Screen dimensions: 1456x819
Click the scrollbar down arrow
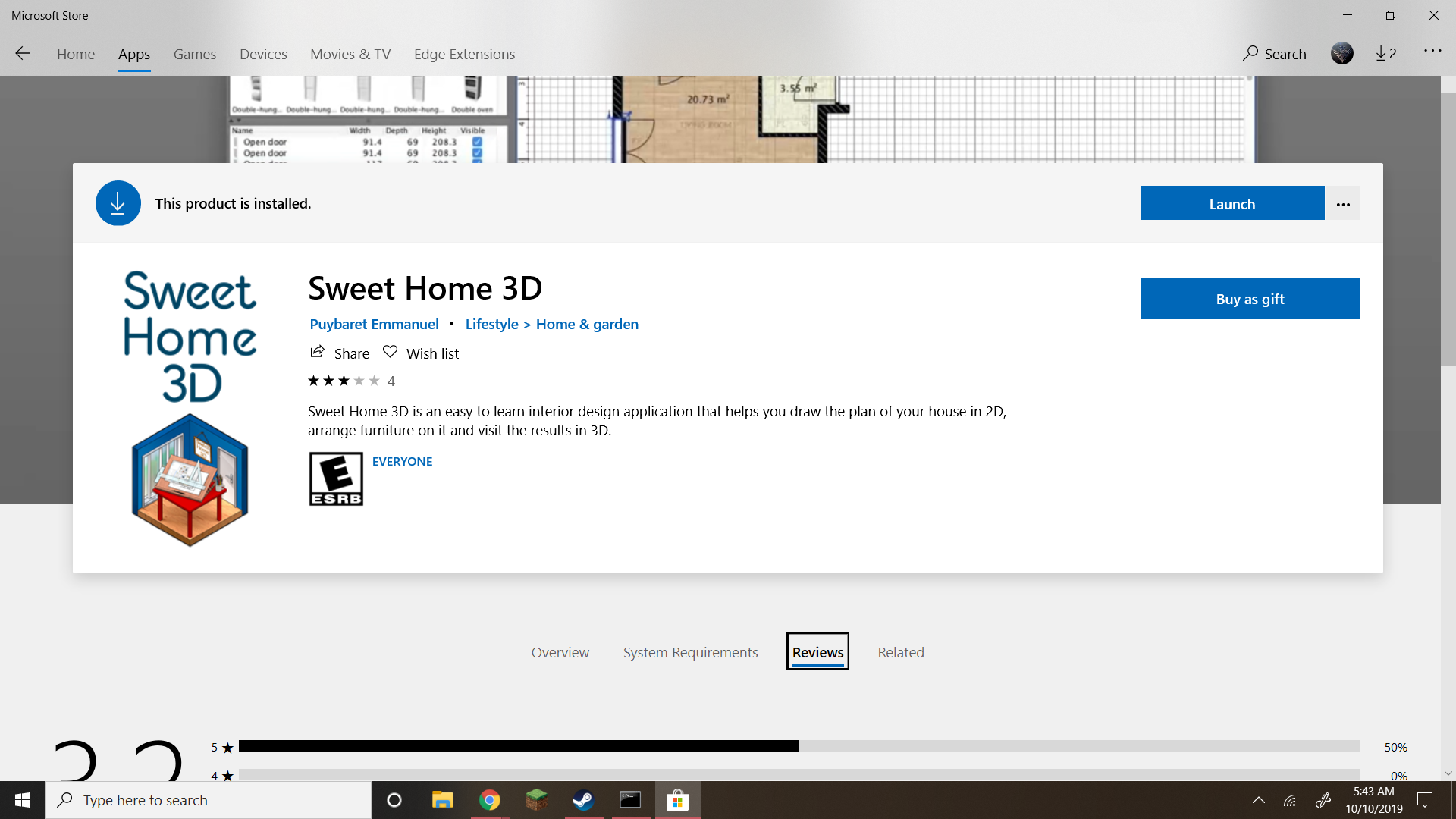(1448, 773)
